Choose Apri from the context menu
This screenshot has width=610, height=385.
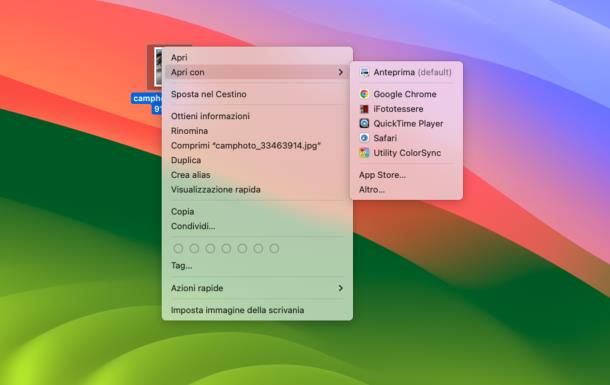257,58
